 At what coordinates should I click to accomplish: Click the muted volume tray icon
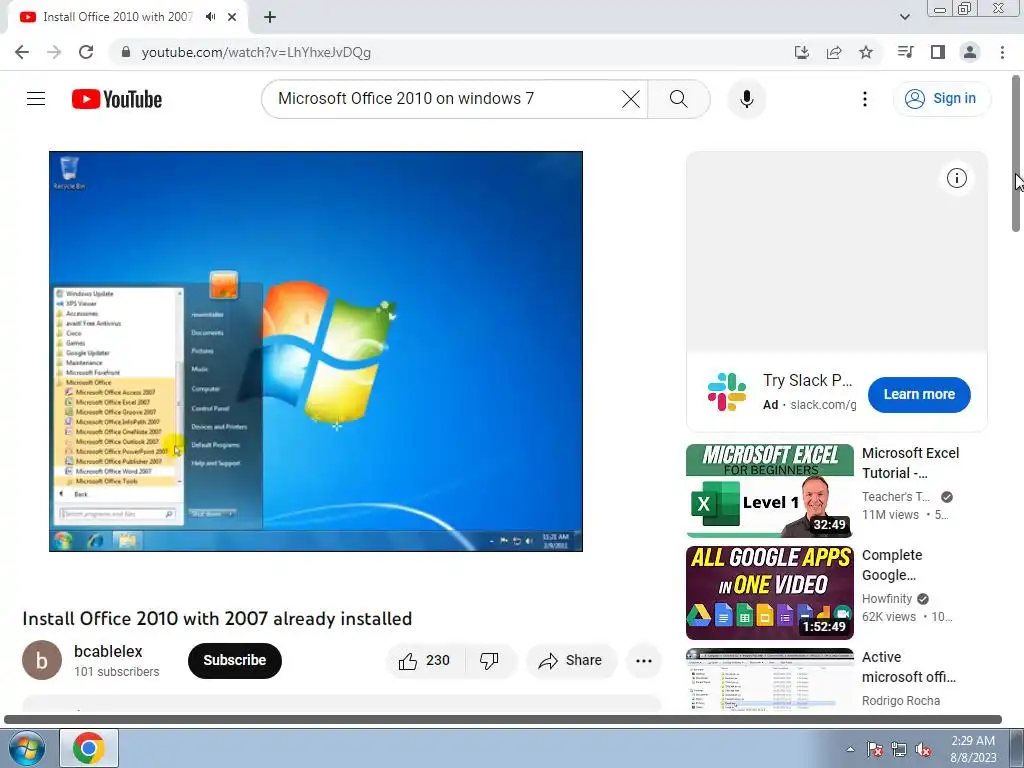pos(923,750)
